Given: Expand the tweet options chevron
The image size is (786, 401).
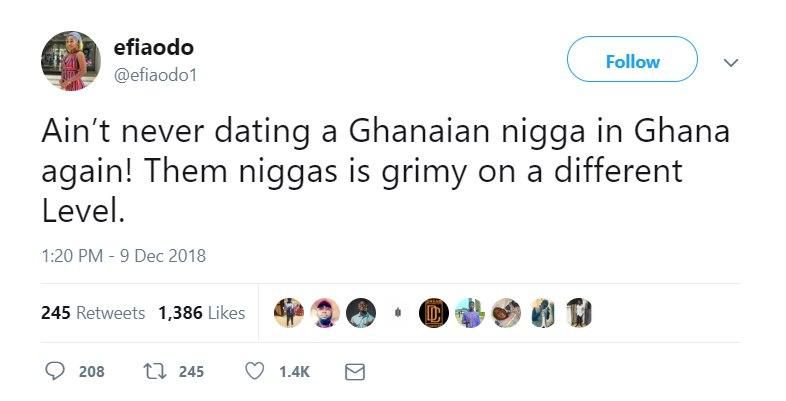Looking at the screenshot, I should (x=731, y=63).
